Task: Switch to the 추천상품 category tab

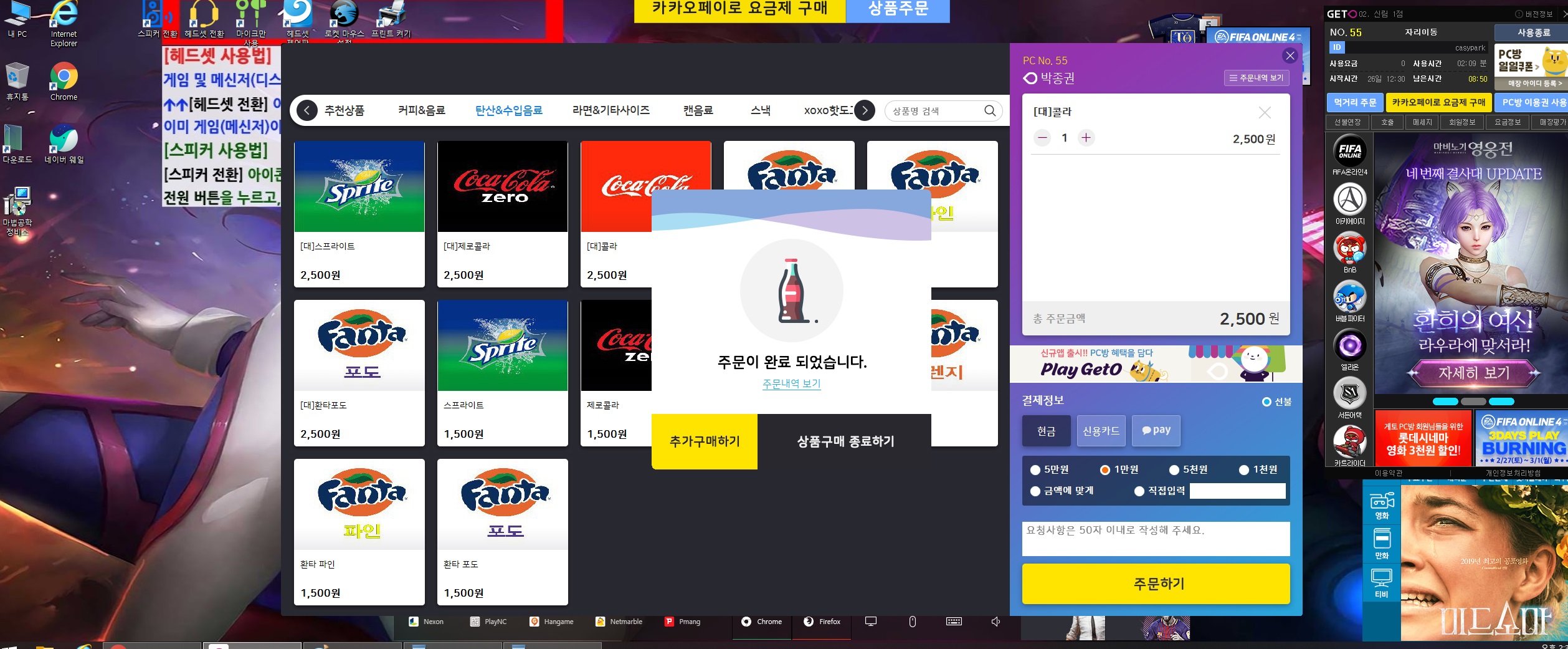Action: tap(344, 111)
